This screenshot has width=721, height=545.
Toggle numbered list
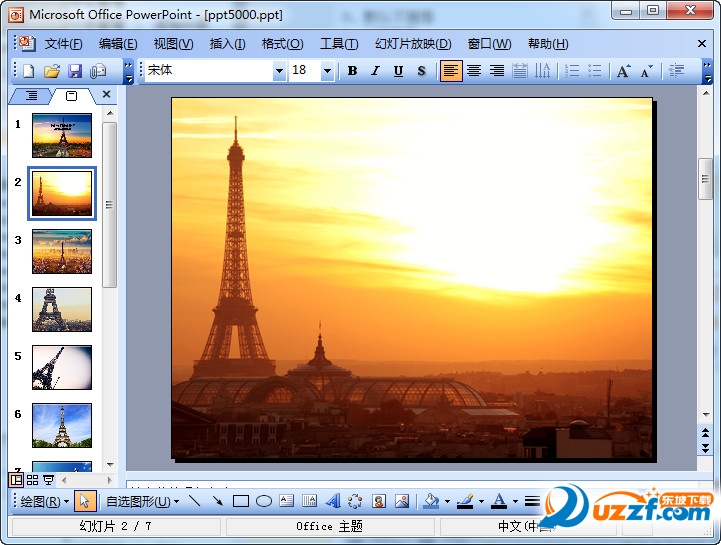click(572, 71)
